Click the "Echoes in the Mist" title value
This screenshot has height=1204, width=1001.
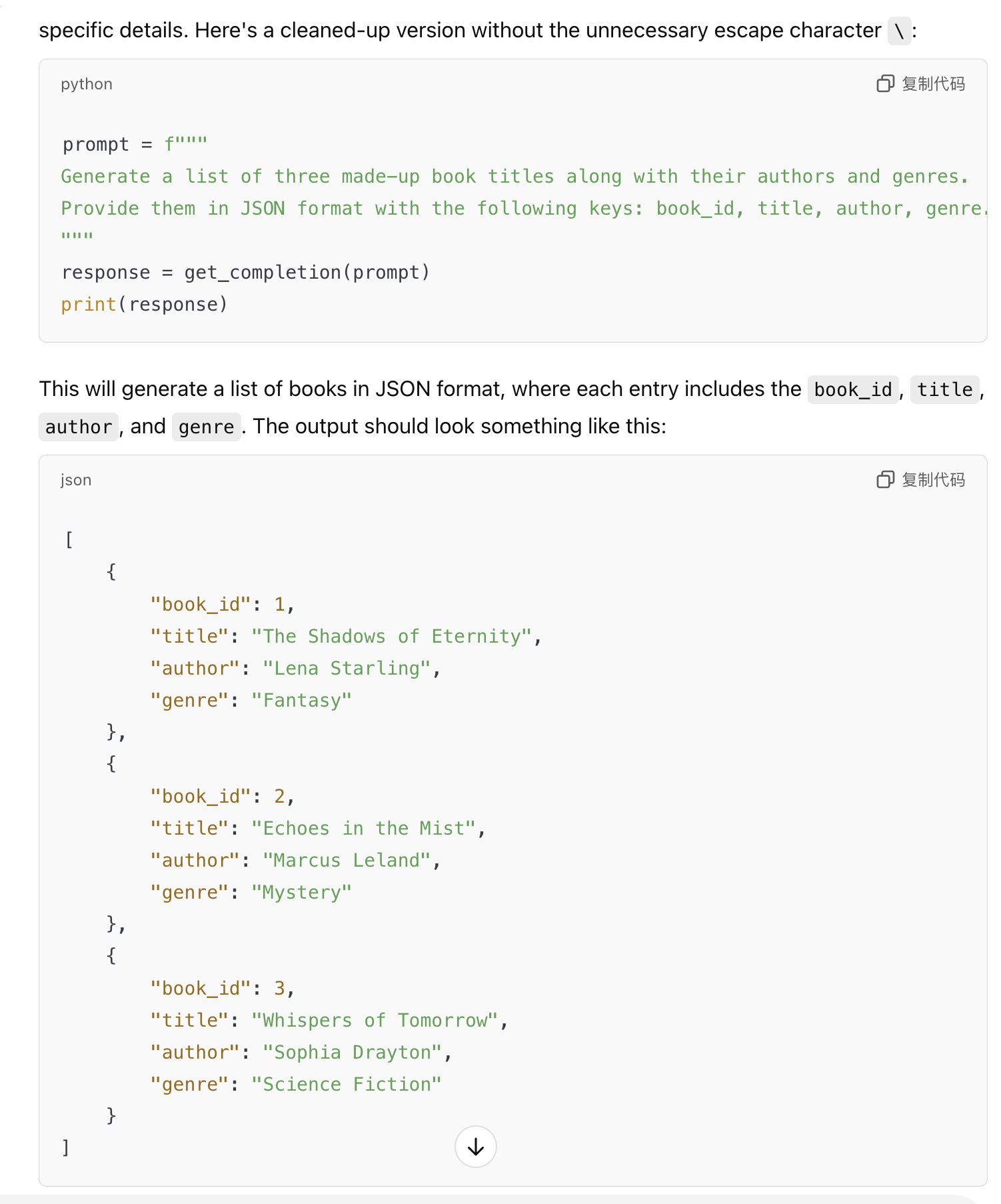click(363, 829)
